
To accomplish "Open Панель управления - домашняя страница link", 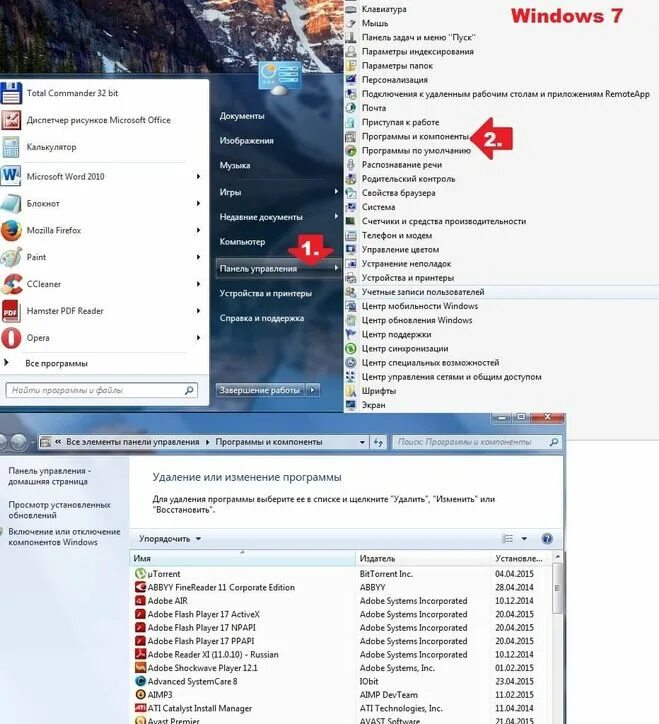I will click(x=48, y=476).
